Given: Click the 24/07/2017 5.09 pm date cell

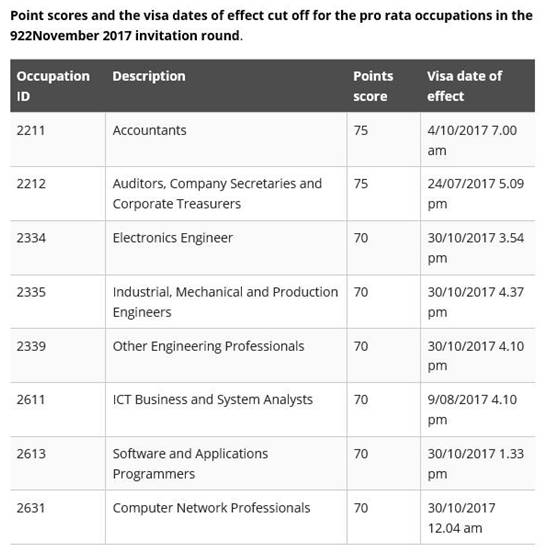Looking at the screenshot, I should point(476,194).
